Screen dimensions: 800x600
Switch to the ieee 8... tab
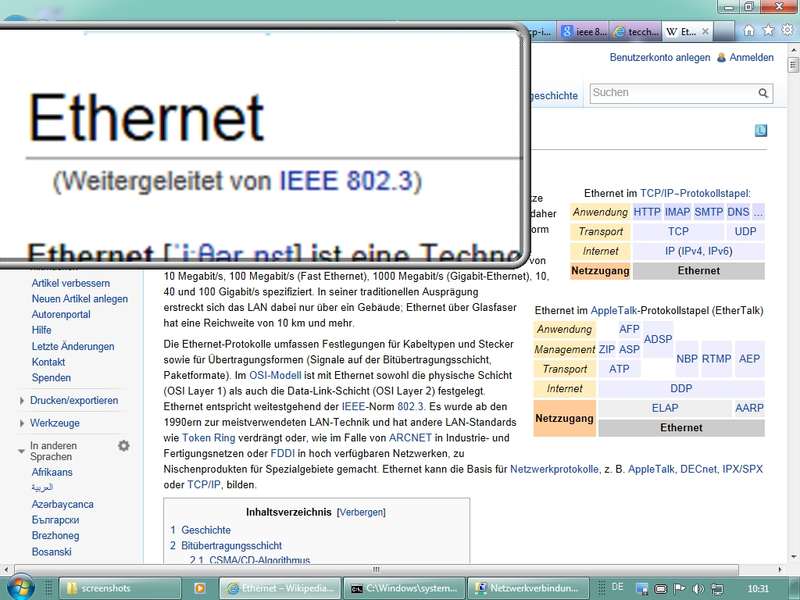[583, 32]
